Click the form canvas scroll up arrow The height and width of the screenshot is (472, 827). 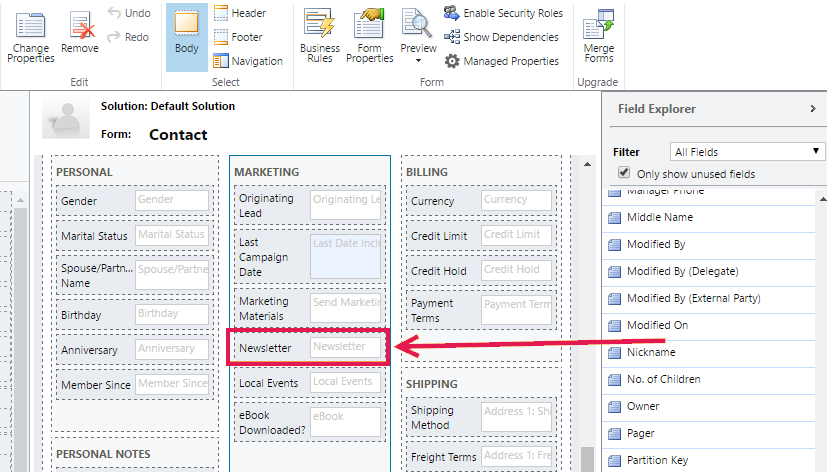click(x=587, y=165)
